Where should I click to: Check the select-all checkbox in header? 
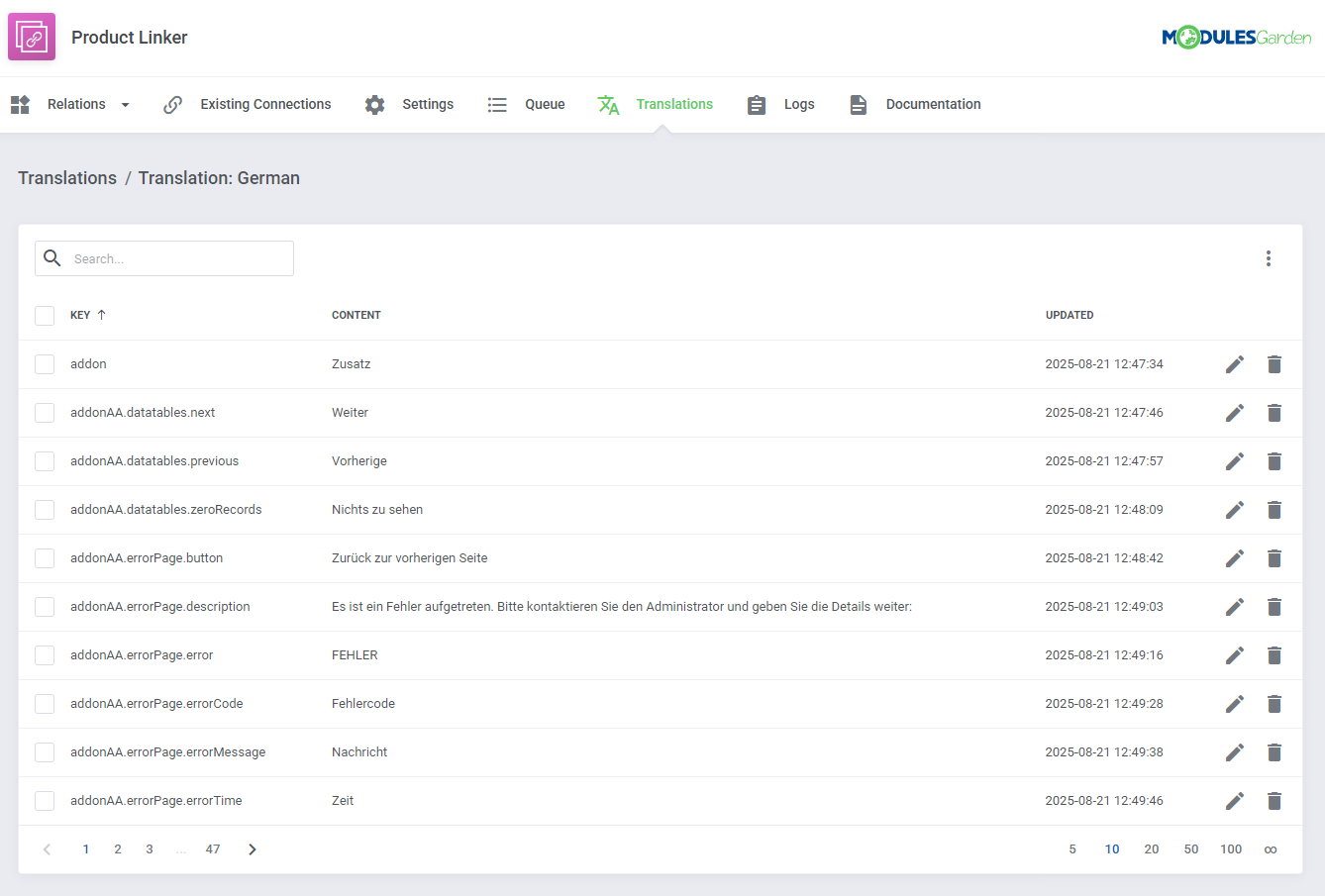click(x=44, y=315)
